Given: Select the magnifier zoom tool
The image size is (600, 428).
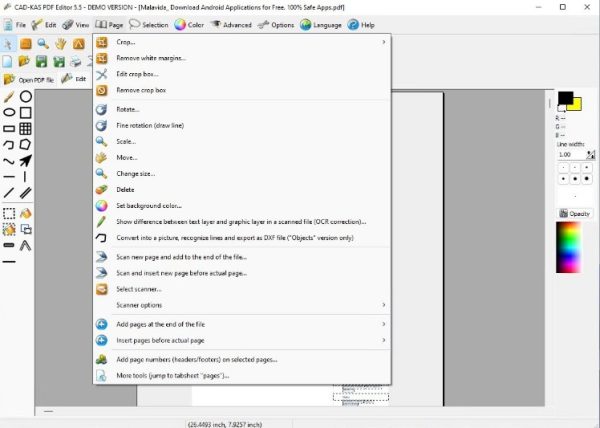Looking at the screenshot, I should click(x=43, y=44).
